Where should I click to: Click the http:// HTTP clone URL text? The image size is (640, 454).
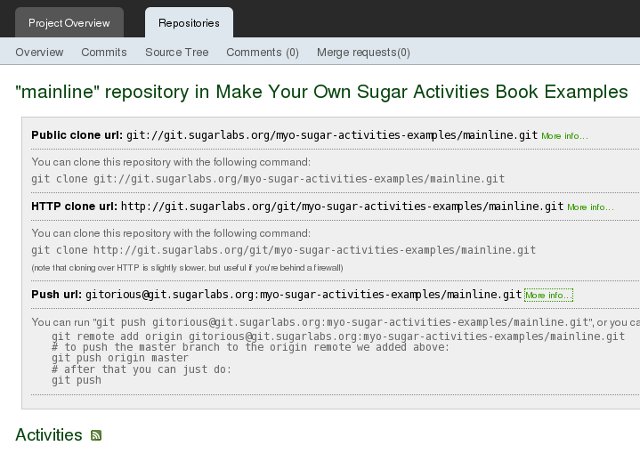(x=342, y=206)
